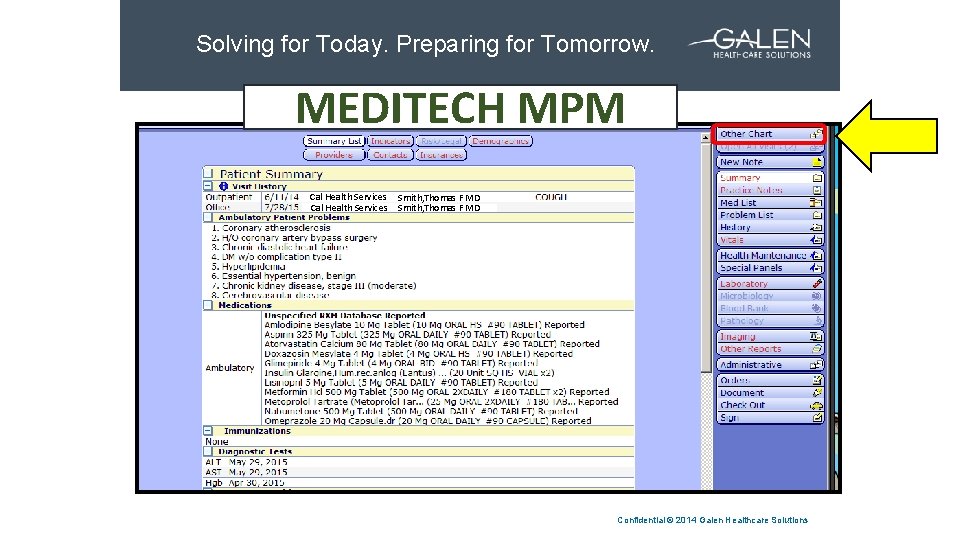Click the Sign icon in the sidebar
The height and width of the screenshot is (540, 960).
coord(817,418)
